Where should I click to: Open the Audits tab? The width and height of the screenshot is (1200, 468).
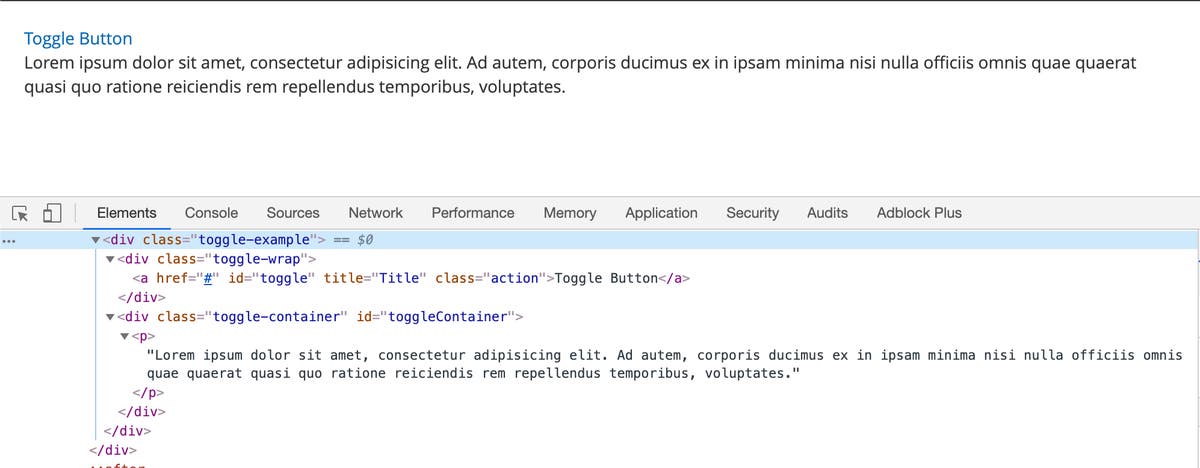pos(827,213)
